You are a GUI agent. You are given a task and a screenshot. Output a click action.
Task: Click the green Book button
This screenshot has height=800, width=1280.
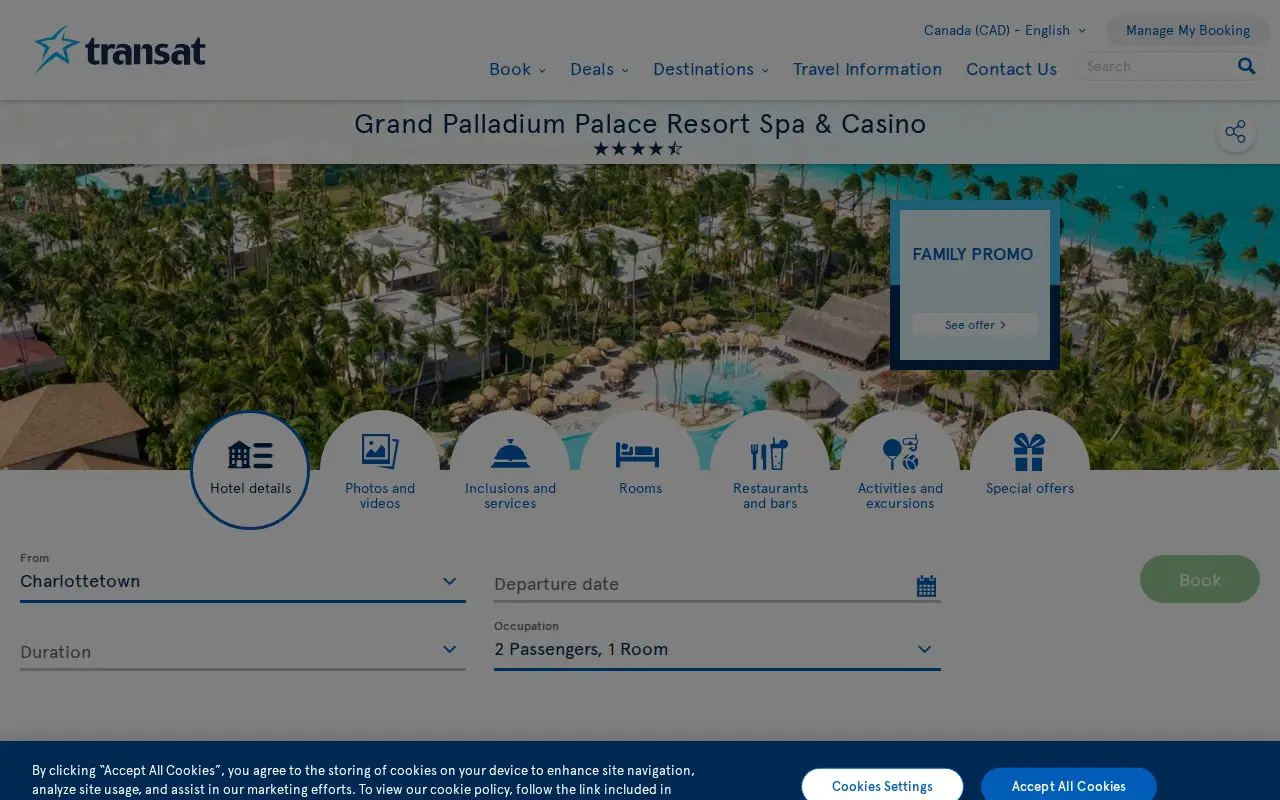pyautogui.click(x=1200, y=579)
